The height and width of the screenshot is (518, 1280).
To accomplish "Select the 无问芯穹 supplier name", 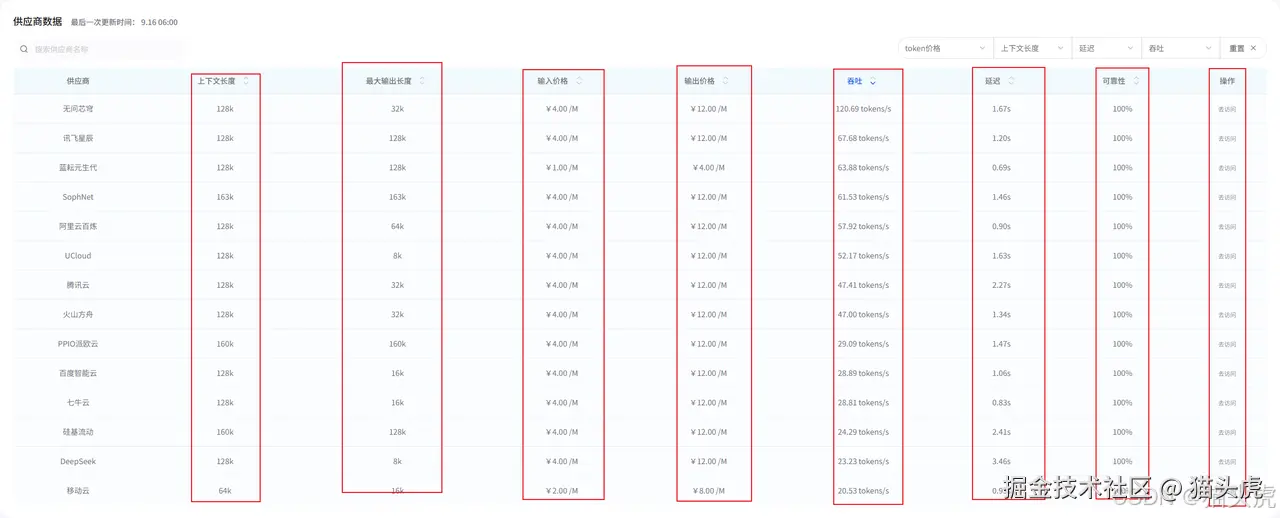I will pos(78,109).
